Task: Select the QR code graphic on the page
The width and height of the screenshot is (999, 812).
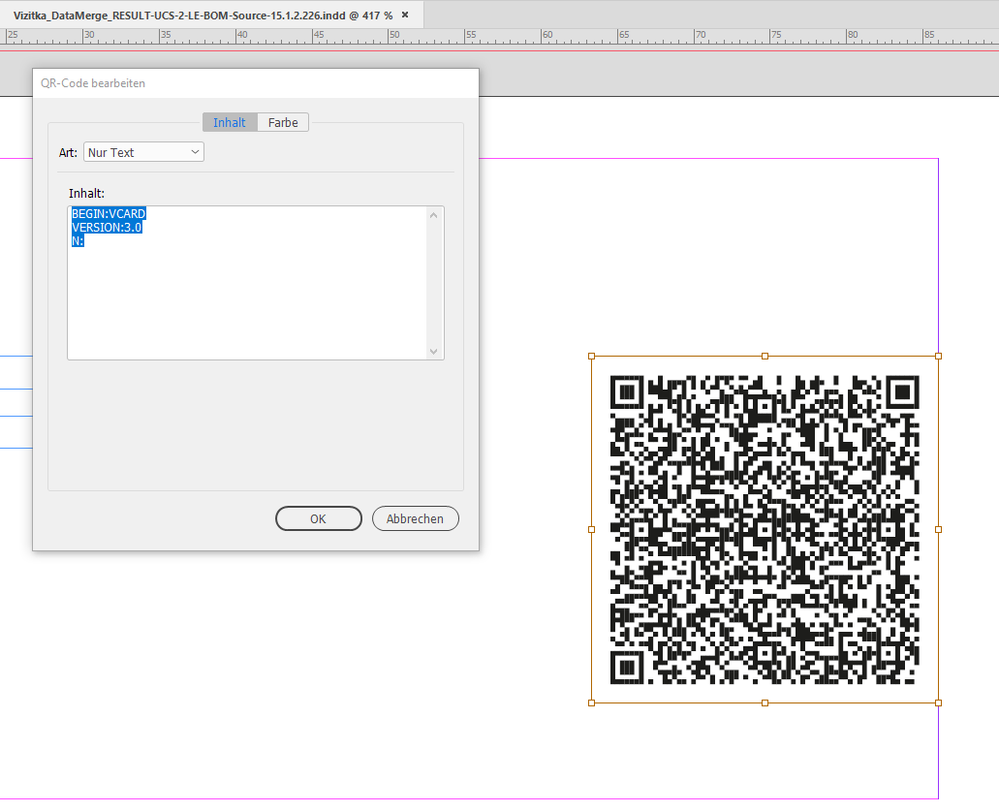Action: (765, 530)
